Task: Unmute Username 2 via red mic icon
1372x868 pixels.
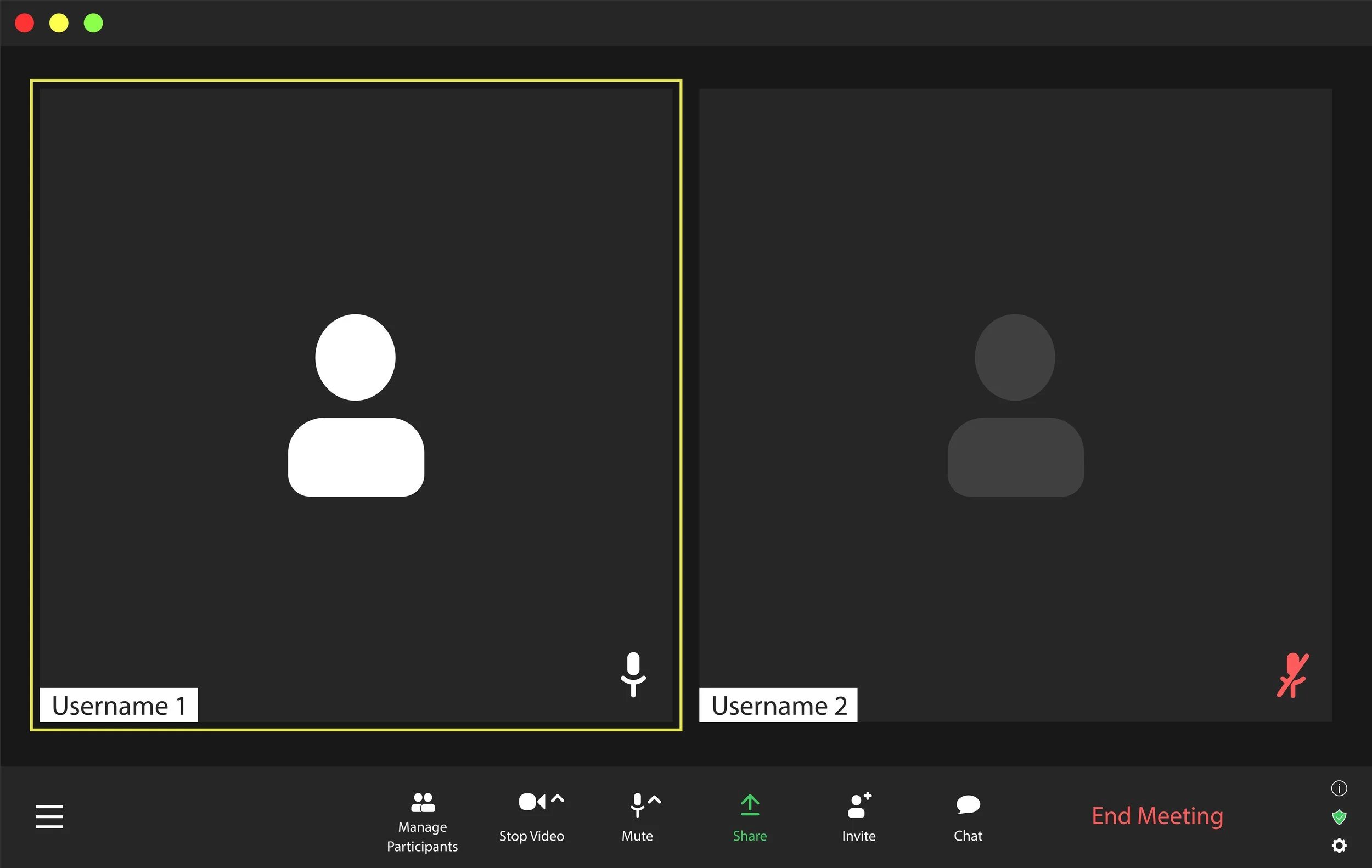Action: pos(1292,675)
